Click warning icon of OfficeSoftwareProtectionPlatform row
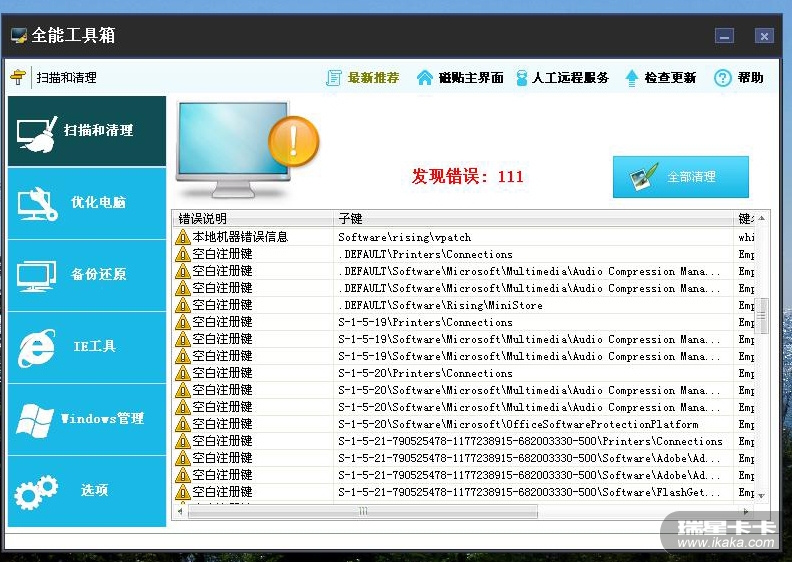This screenshot has width=792, height=562. [182, 424]
